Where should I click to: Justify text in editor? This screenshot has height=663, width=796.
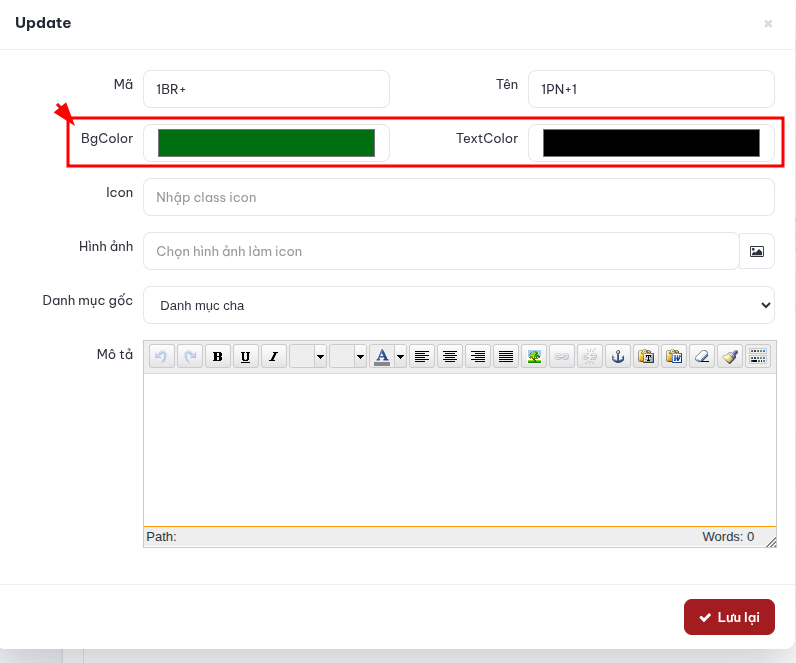pyautogui.click(x=506, y=356)
